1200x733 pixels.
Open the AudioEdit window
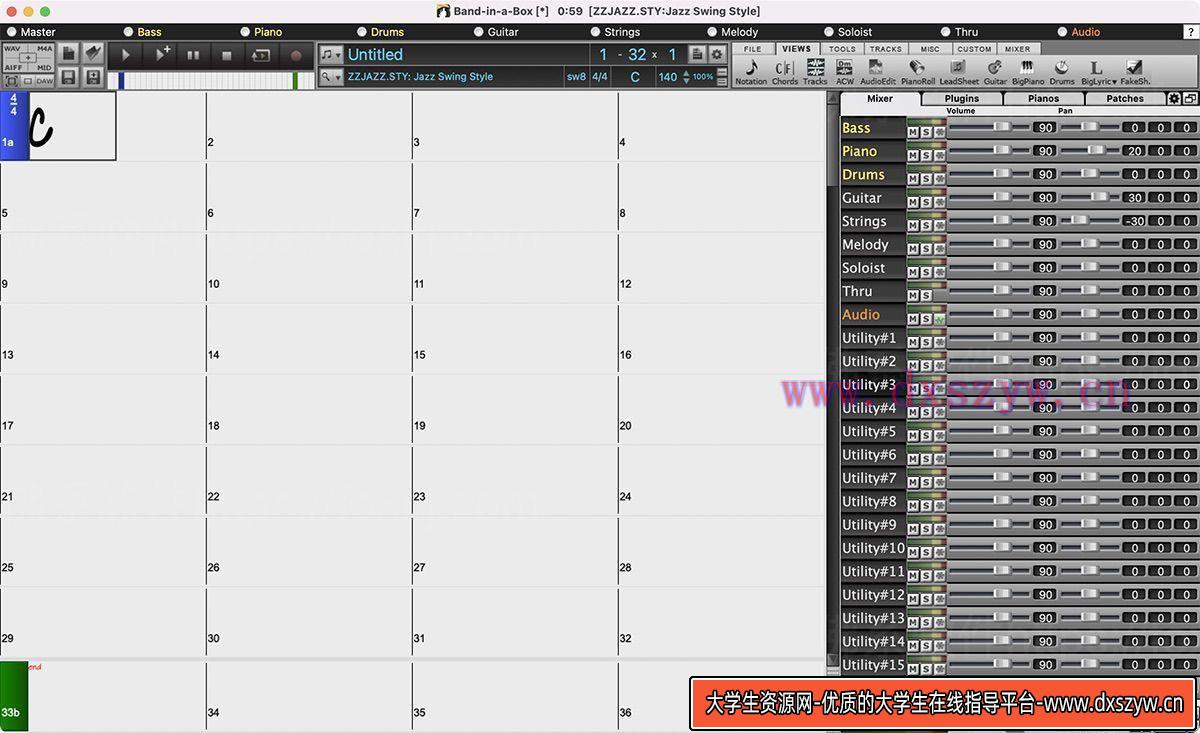[x=878, y=71]
